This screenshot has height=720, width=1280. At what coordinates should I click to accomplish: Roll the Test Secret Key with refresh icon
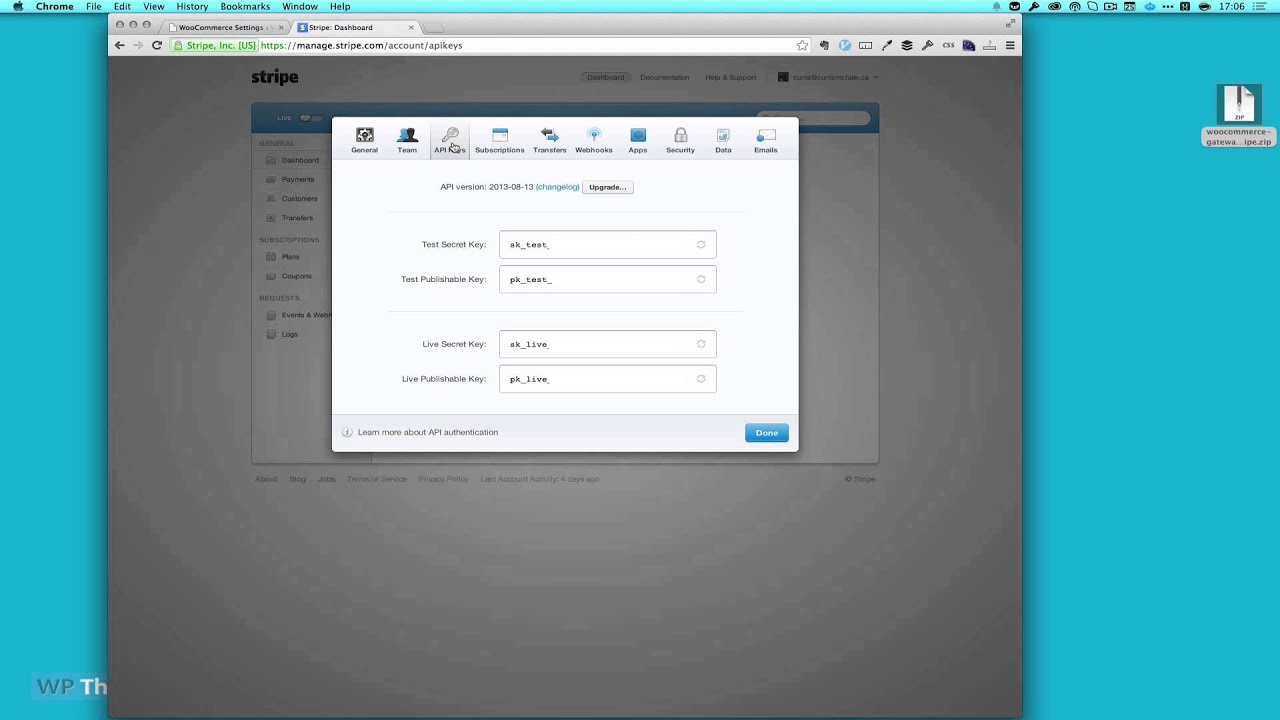701,244
